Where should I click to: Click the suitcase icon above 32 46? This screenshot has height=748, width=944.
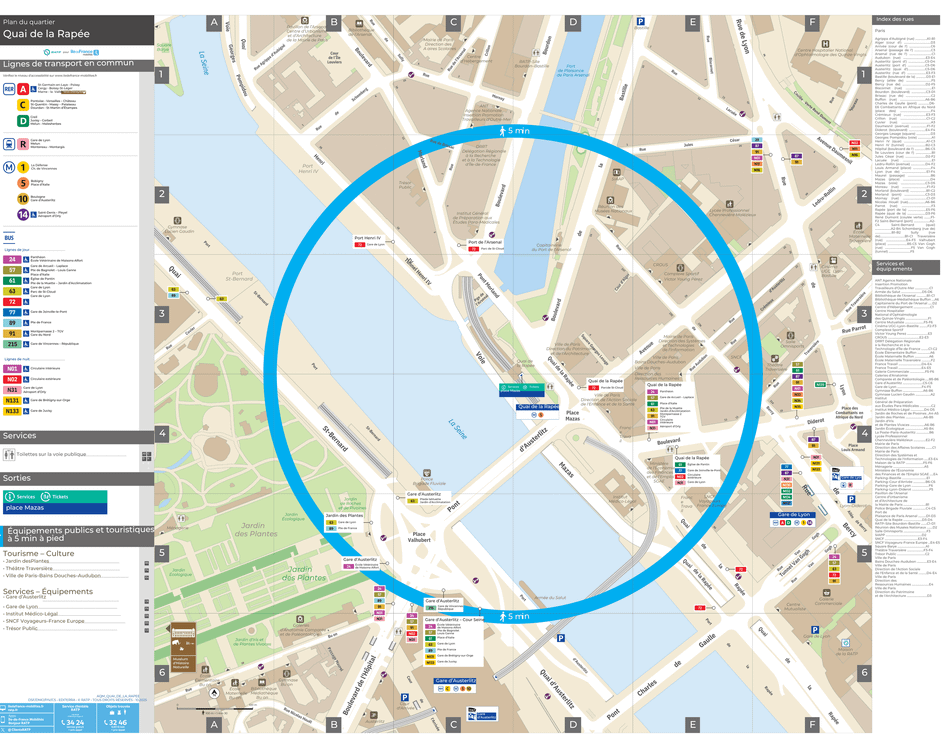coord(112,710)
